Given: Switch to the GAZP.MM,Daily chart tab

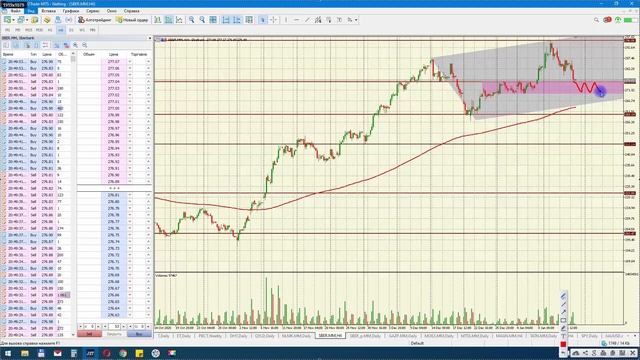Looking at the screenshot, I should (x=402, y=336).
